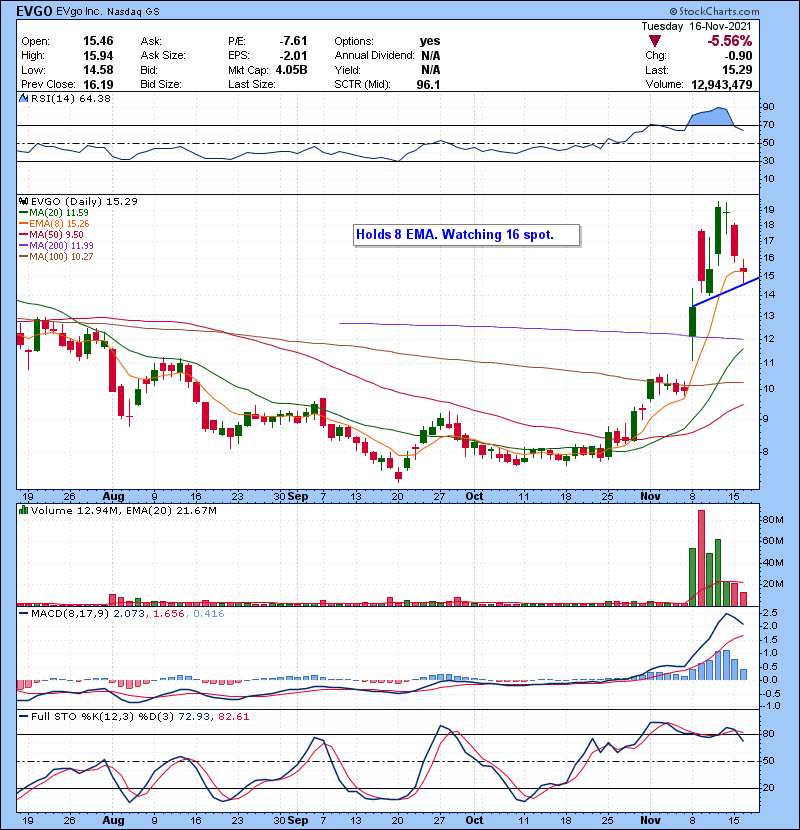Select the EPS value -2.01

(x=293, y=56)
